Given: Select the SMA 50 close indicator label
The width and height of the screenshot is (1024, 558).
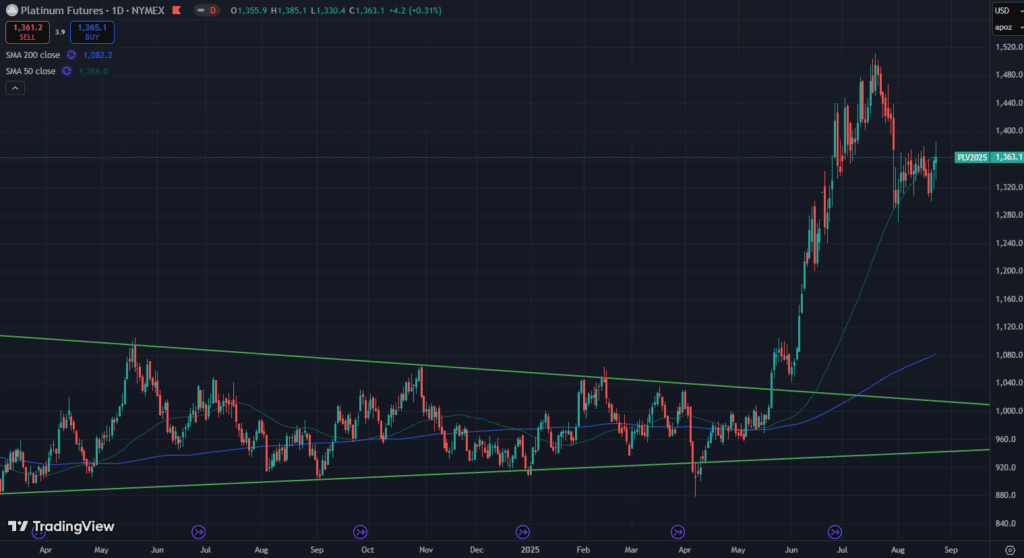Looking at the screenshot, I should pyautogui.click(x=31, y=71).
